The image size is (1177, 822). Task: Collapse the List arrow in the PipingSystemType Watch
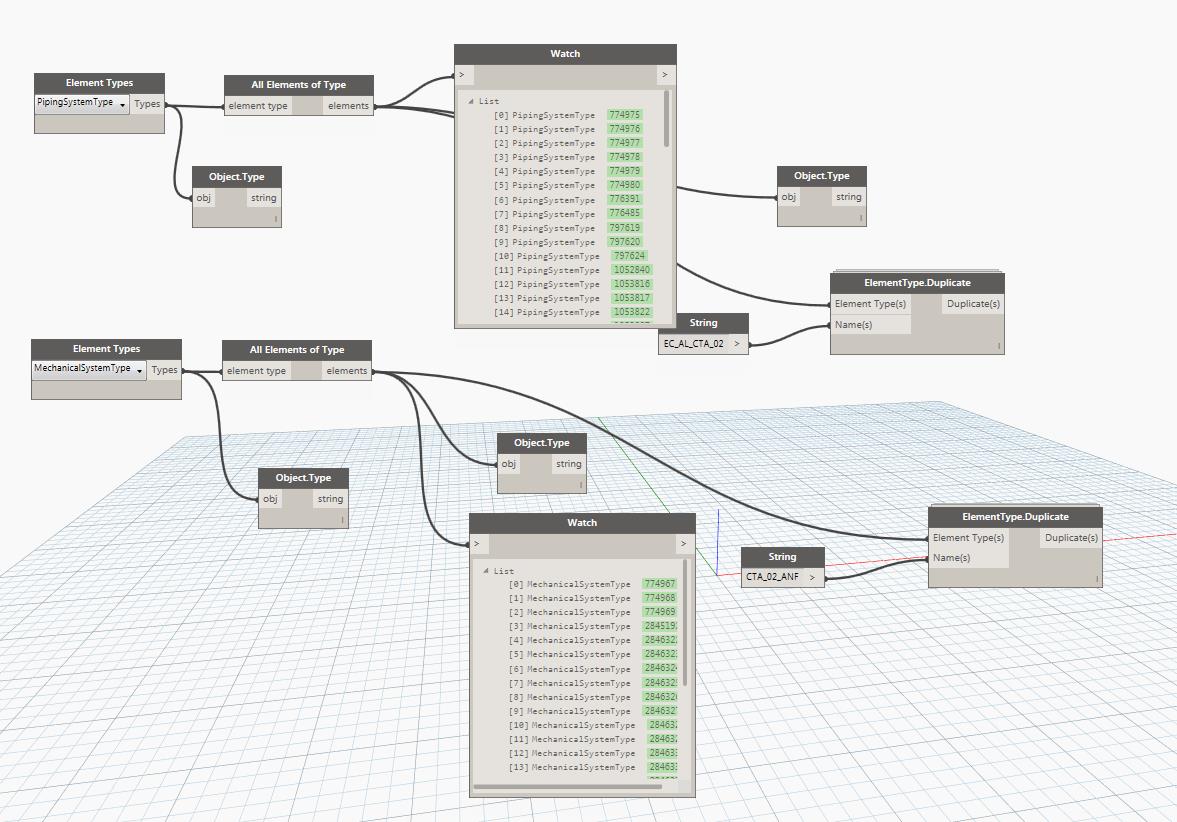tap(471, 101)
